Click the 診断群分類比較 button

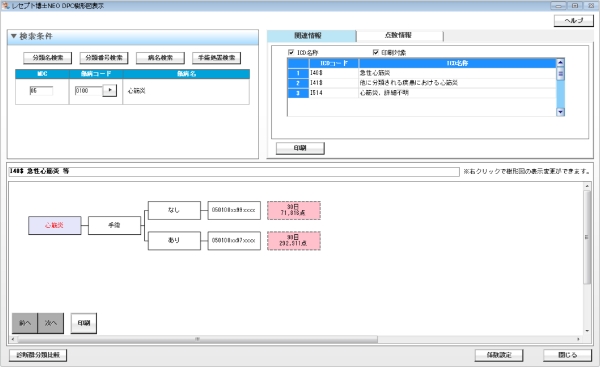tap(38, 355)
